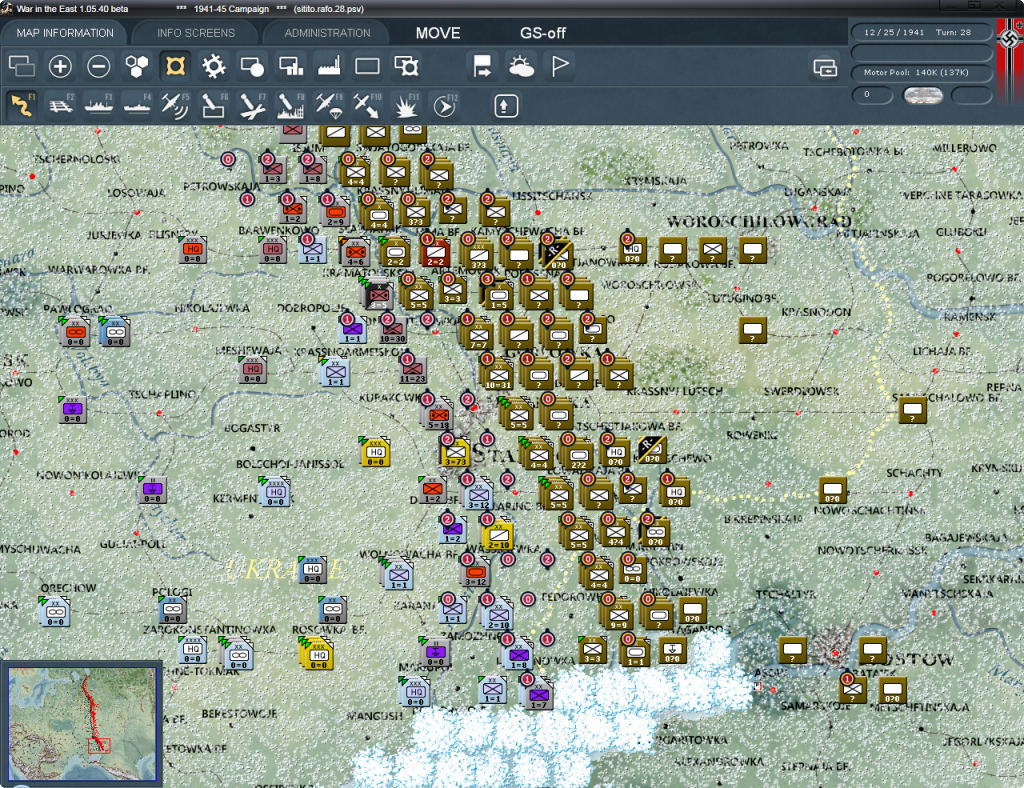Select Air Recon mode (F5) icon
This screenshot has height=788, width=1024.
tap(175, 105)
